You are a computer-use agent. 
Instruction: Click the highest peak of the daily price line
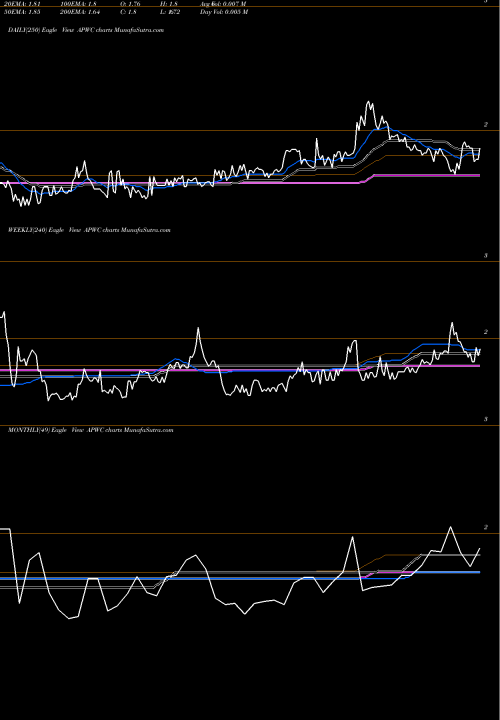click(x=369, y=102)
